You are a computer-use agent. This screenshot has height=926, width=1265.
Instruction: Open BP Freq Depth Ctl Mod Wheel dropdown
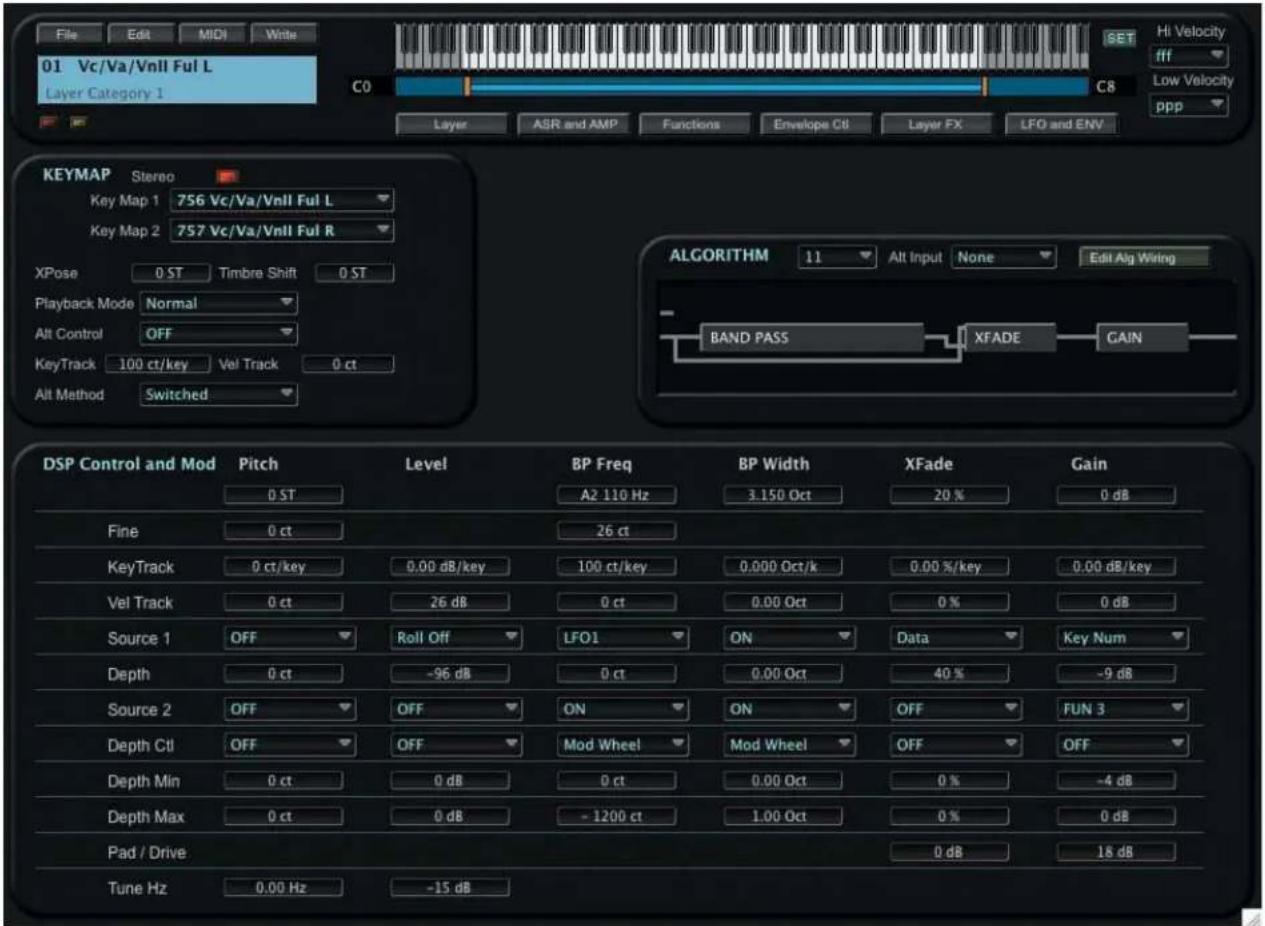coord(623,744)
